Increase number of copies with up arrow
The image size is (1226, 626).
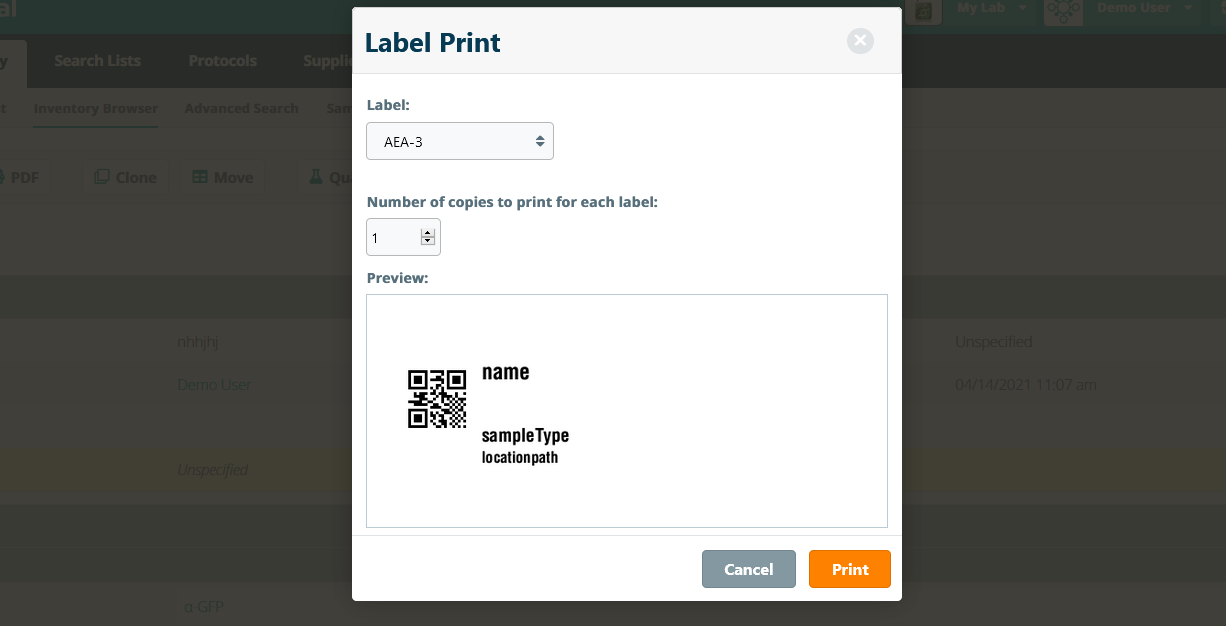click(428, 234)
